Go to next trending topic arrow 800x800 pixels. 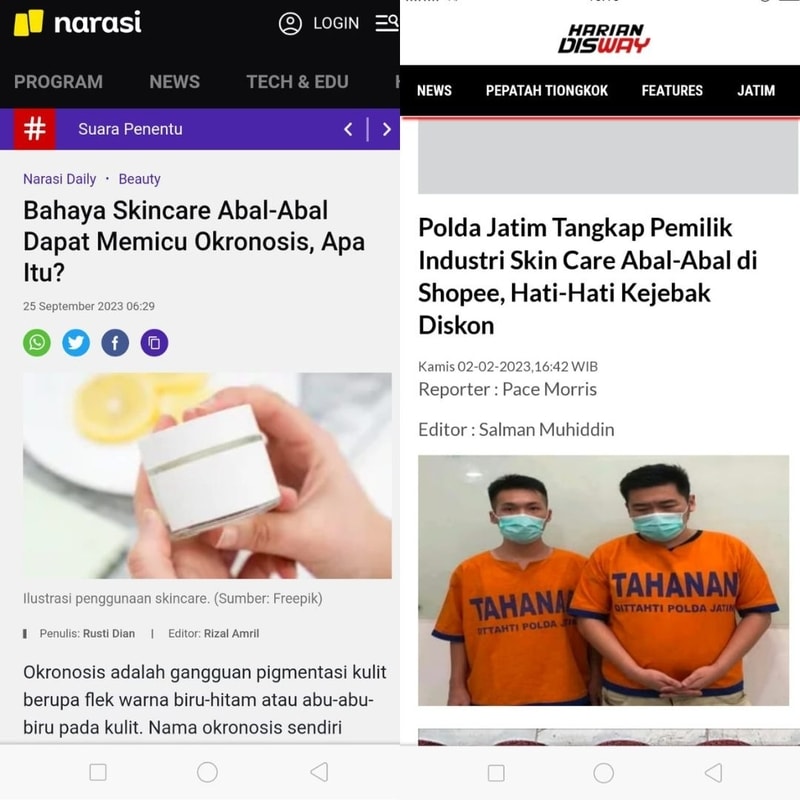pos(387,129)
